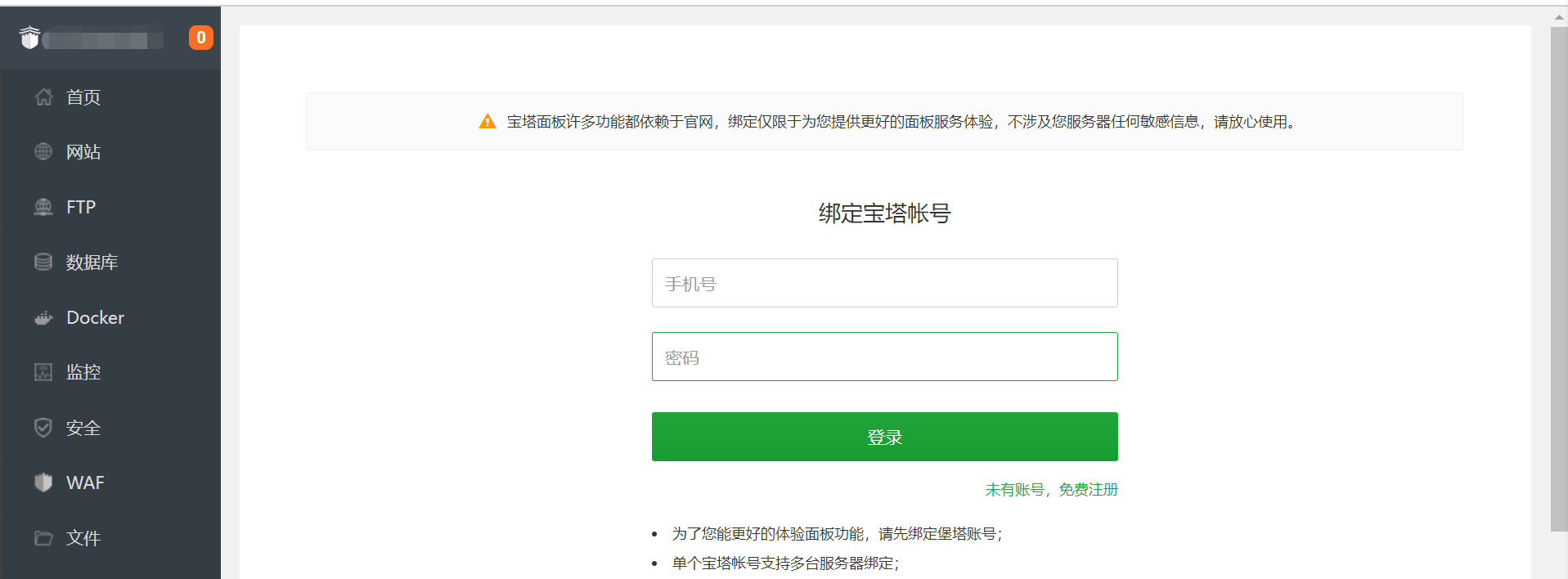The width and height of the screenshot is (1568, 579).
Task: Click the home icon beside 首页
Action: point(43,97)
